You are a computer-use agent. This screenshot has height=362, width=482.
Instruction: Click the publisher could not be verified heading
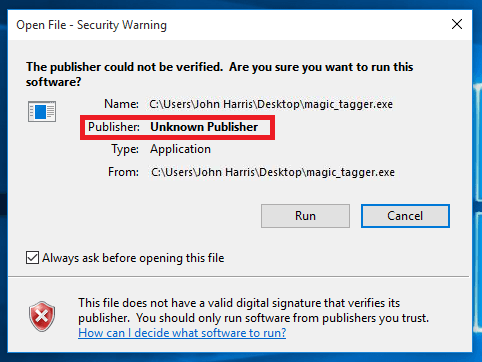220,74
